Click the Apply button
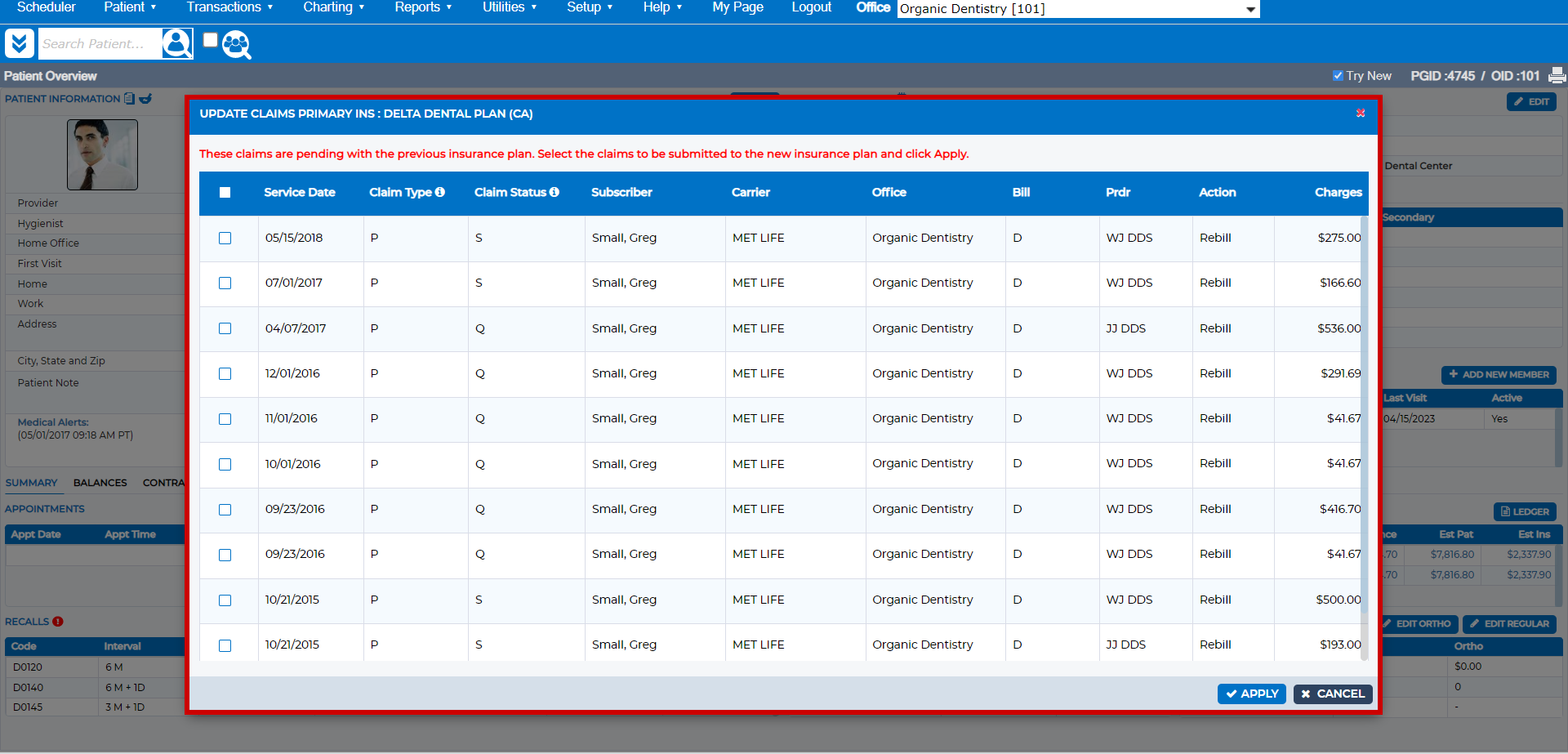 [1252, 694]
